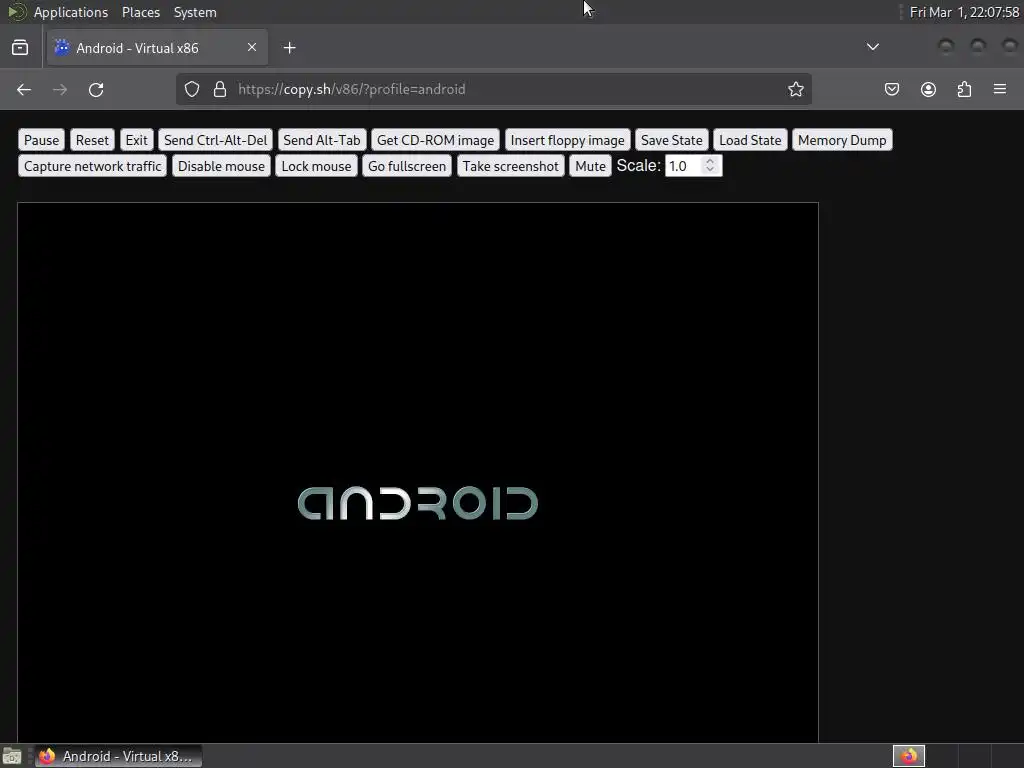The image size is (1024, 768).
Task: Click the show desktop icon in taskbar
Action: pyautogui.click(x=12, y=756)
